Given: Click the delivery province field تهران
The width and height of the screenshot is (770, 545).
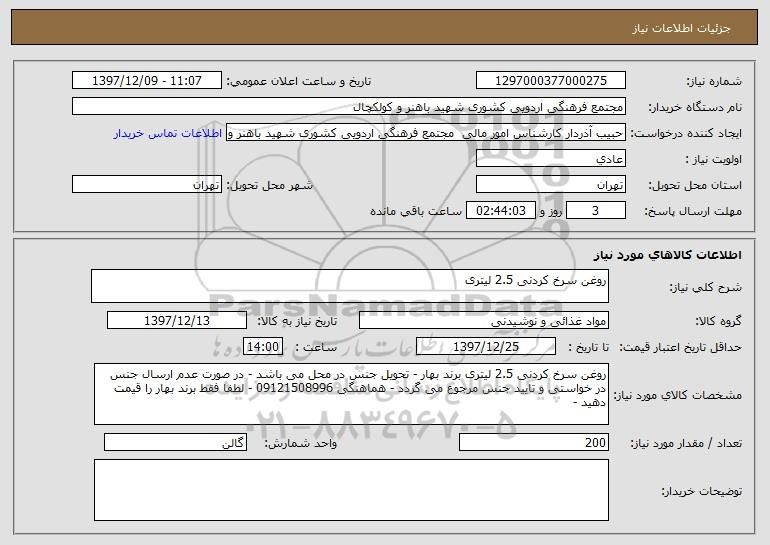Looking at the screenshot, I should (x=550, y=185).
